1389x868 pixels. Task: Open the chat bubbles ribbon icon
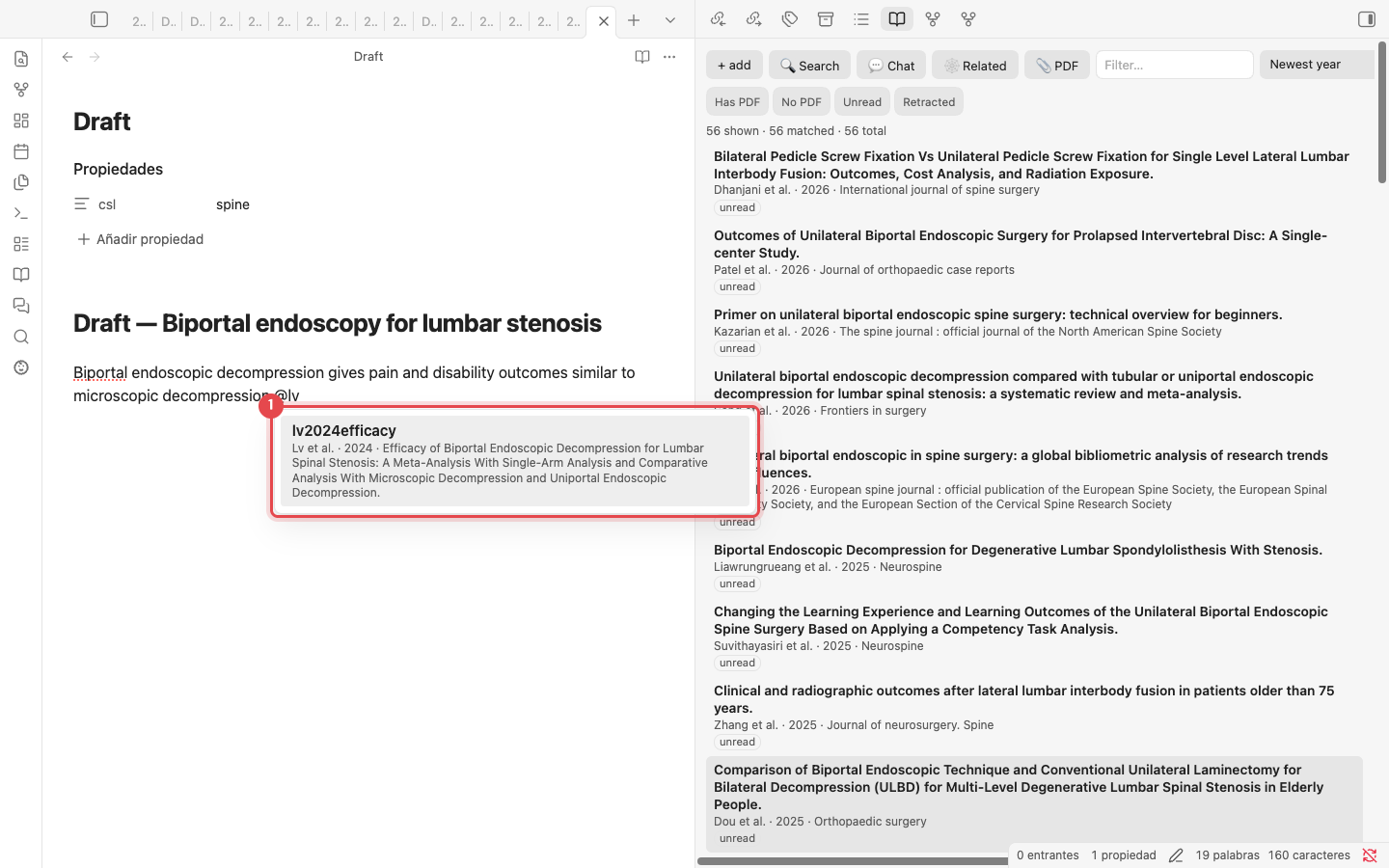click(21, 306)
